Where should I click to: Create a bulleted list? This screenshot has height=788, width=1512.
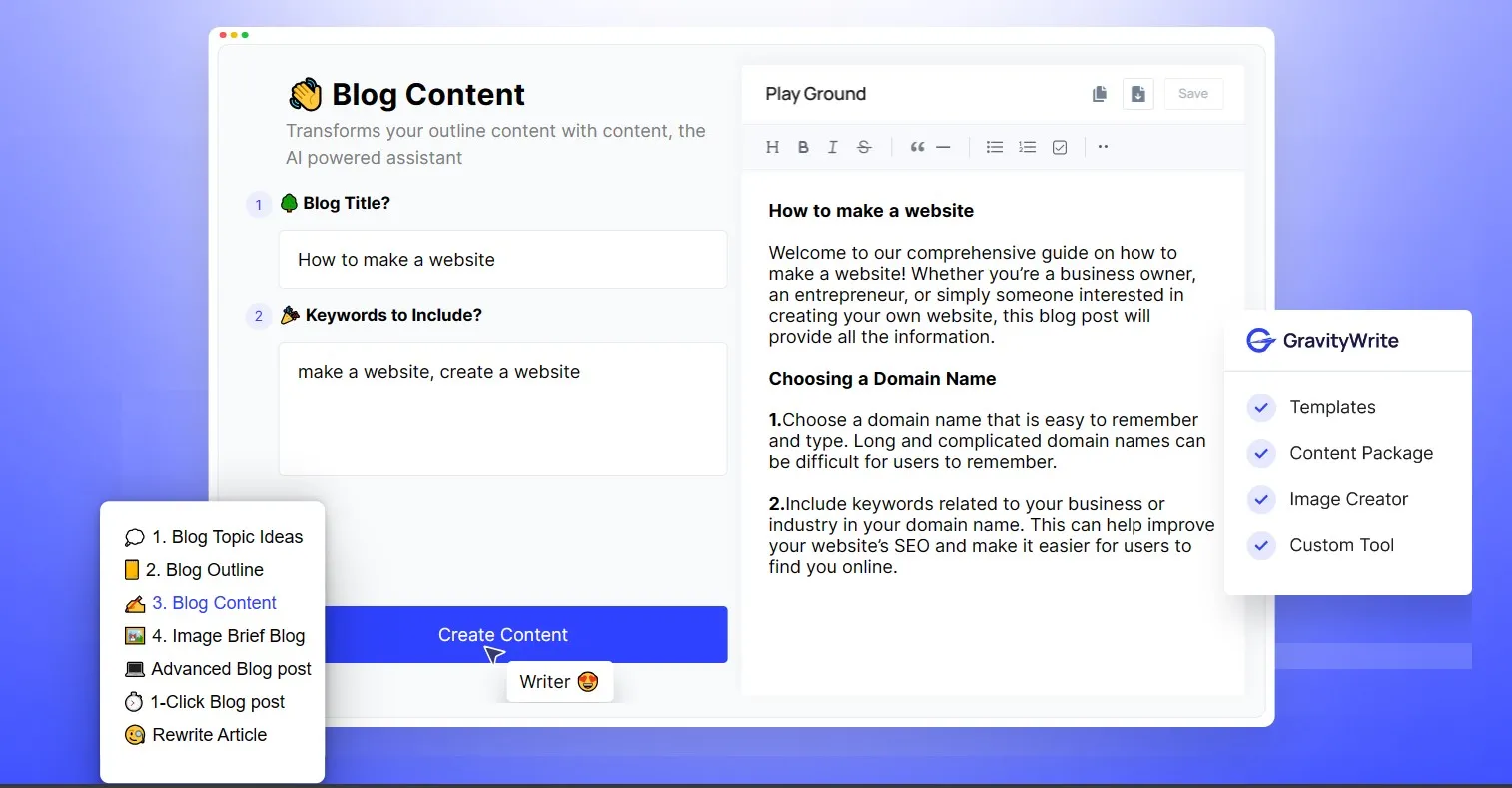(x=994, y=147)
